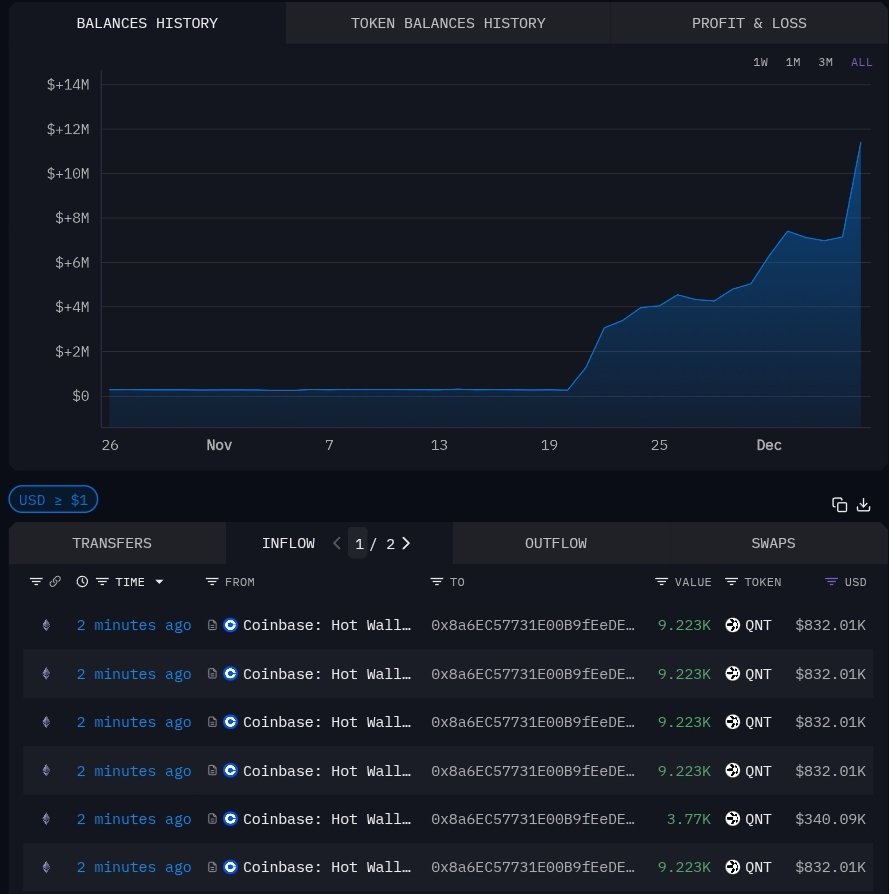This screenshot has height=894, width=889.
Task: Click the download icon above the table
Action: pos(864,505)
